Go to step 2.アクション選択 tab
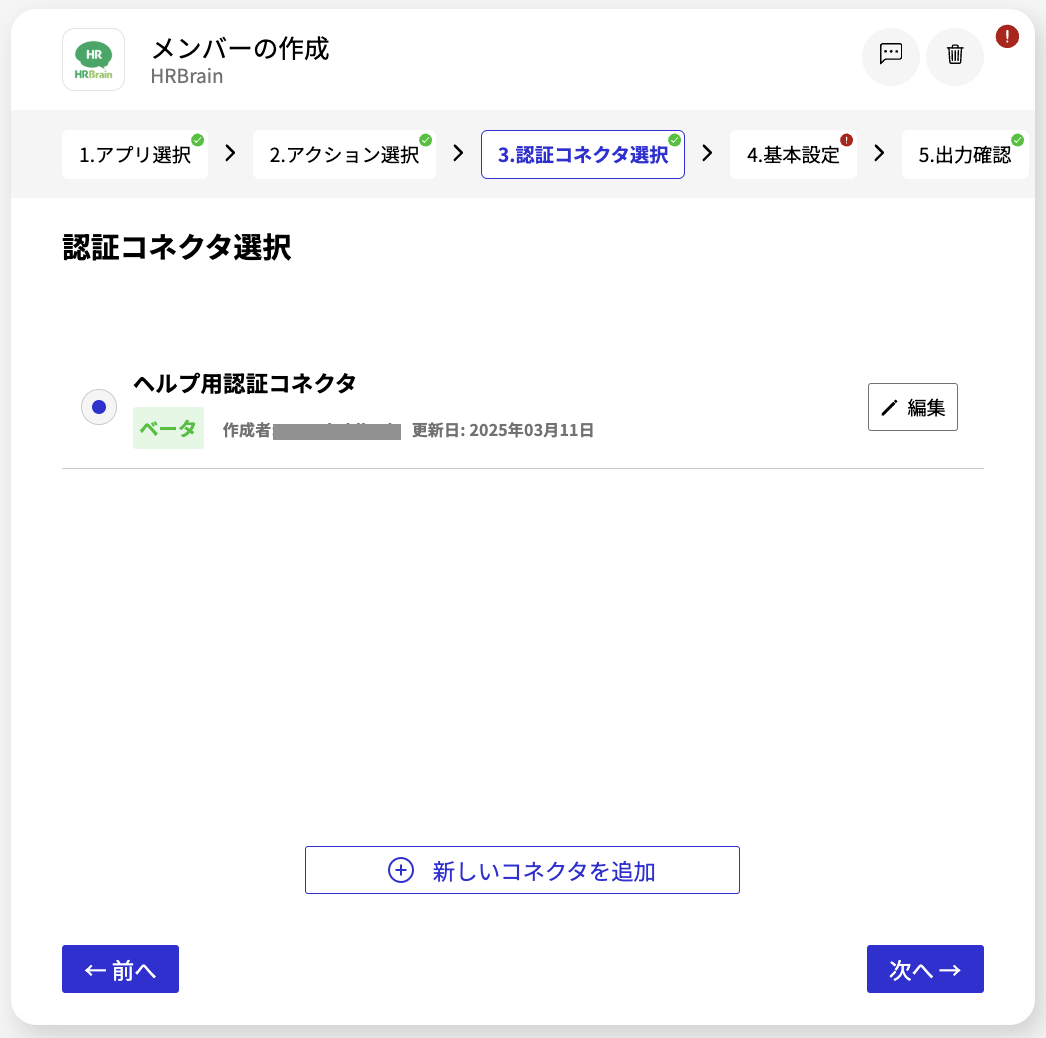1046x1038 pixels. point(344,155)
